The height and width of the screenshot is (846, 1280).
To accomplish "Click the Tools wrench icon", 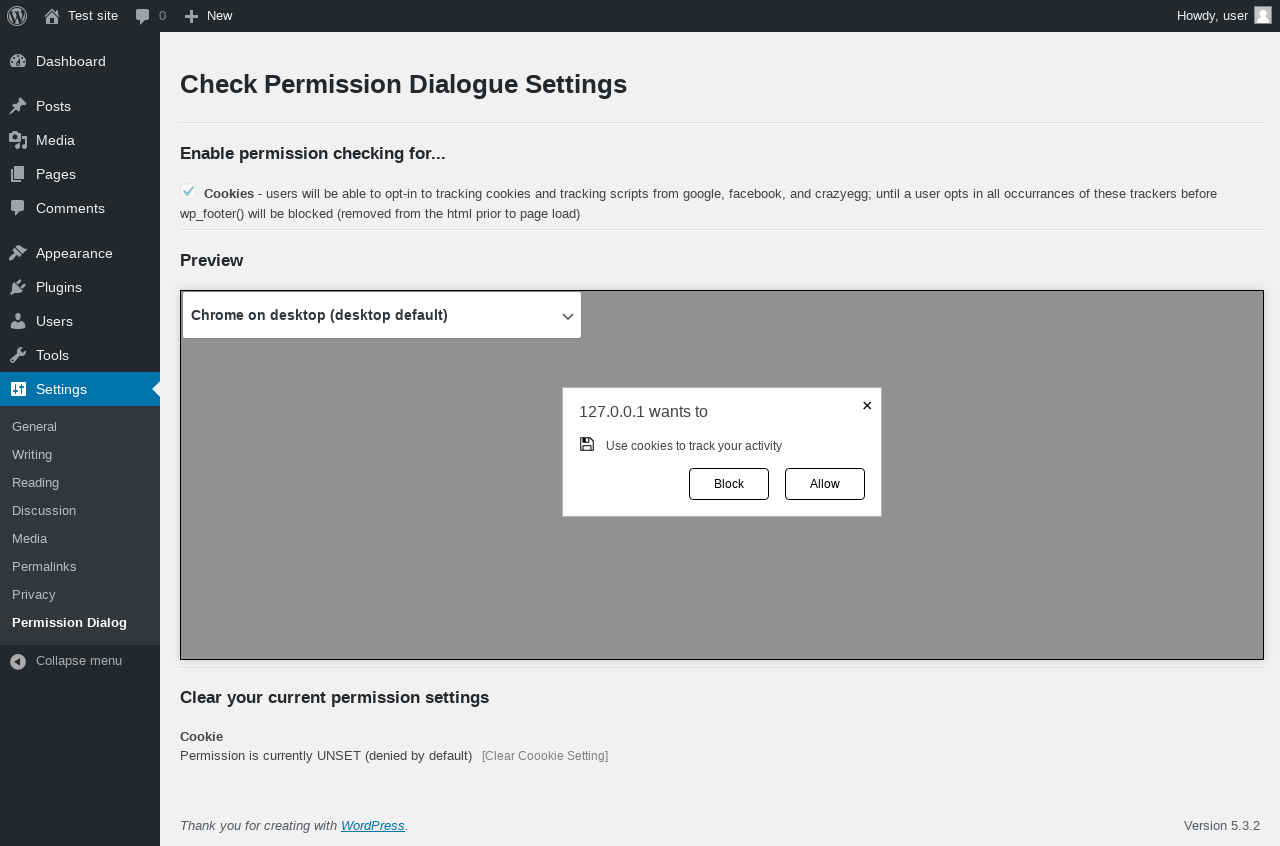I will [x=18, y=355].
